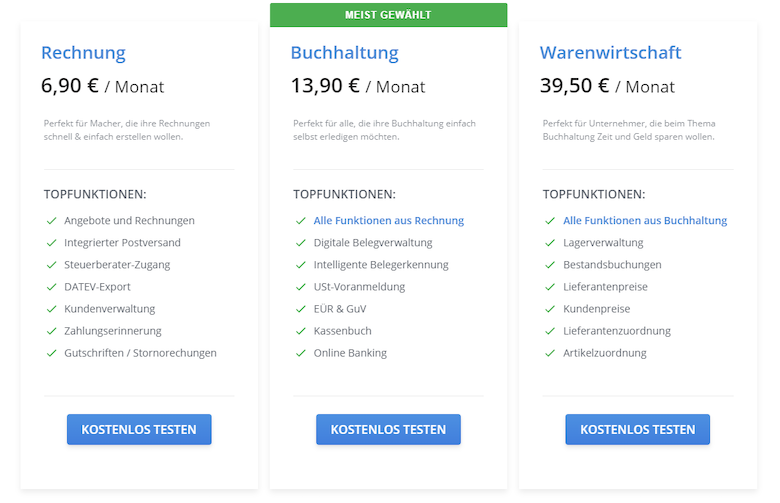Click the checkmark next to DATEV-Export
Viewport: 780px width, 503px height.
(x=51, y=287)
